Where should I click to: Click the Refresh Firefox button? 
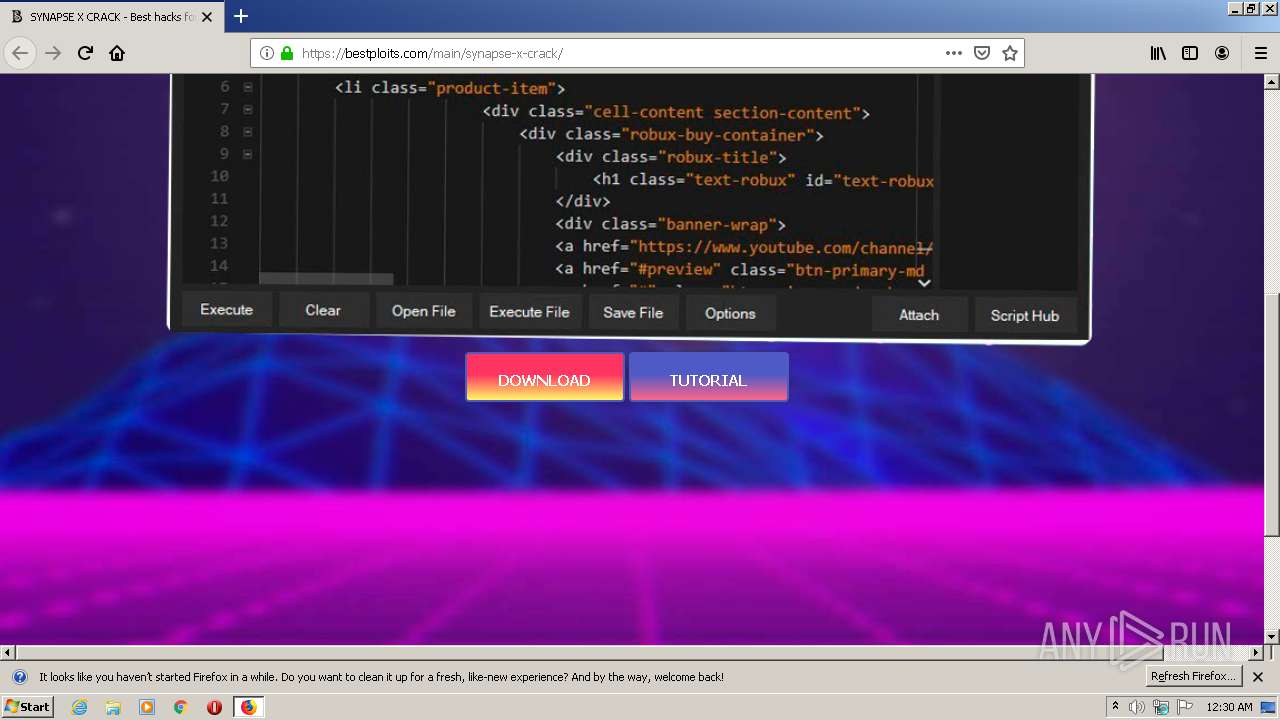click(x=1193, y=677)
